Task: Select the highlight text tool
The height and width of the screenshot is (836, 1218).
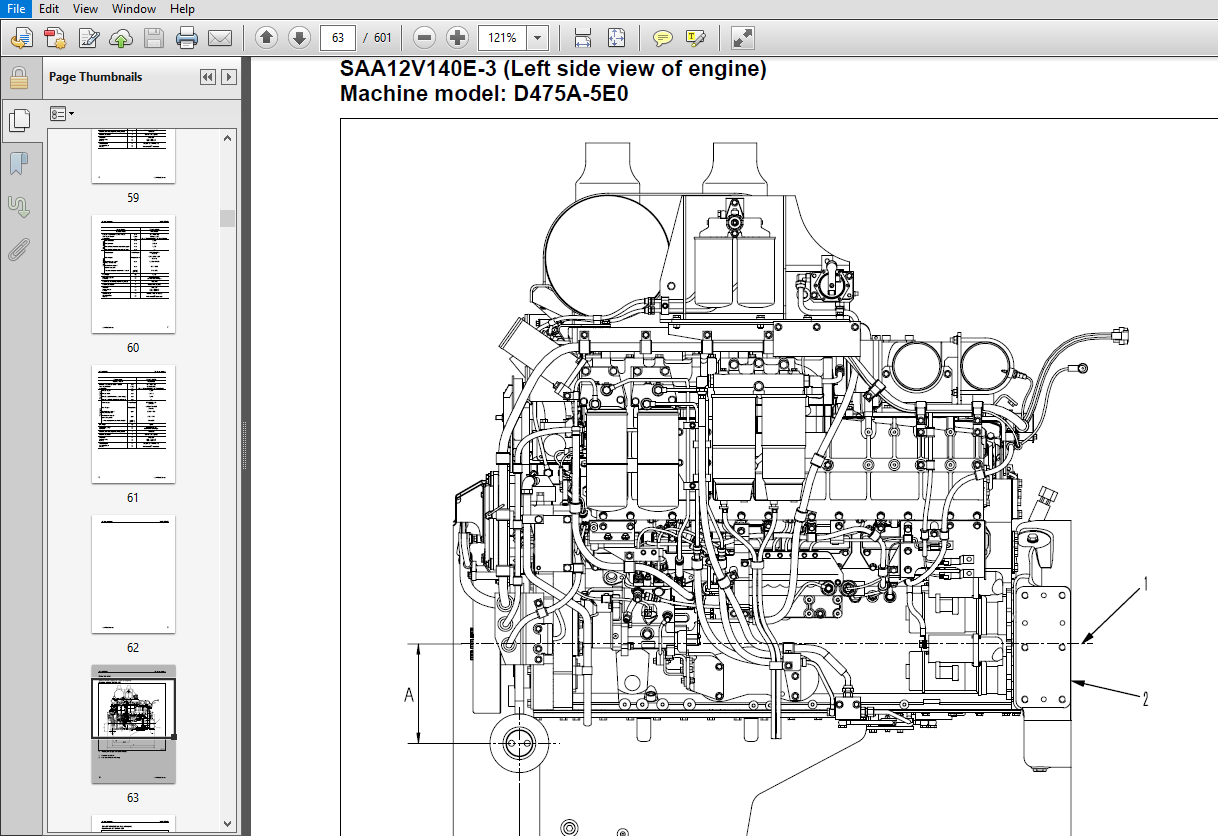Action: 695,38
